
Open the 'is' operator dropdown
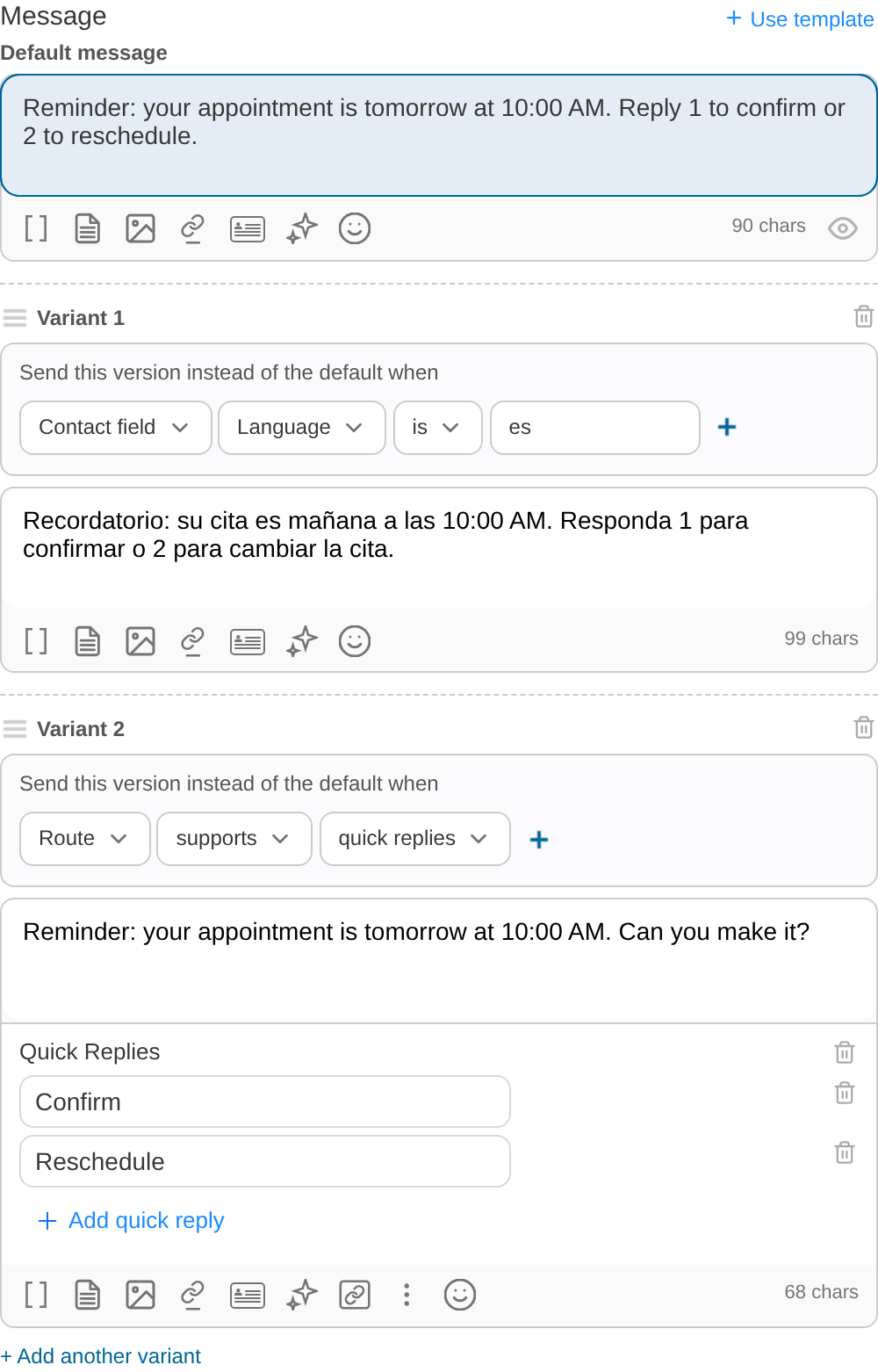coord(438,428)
